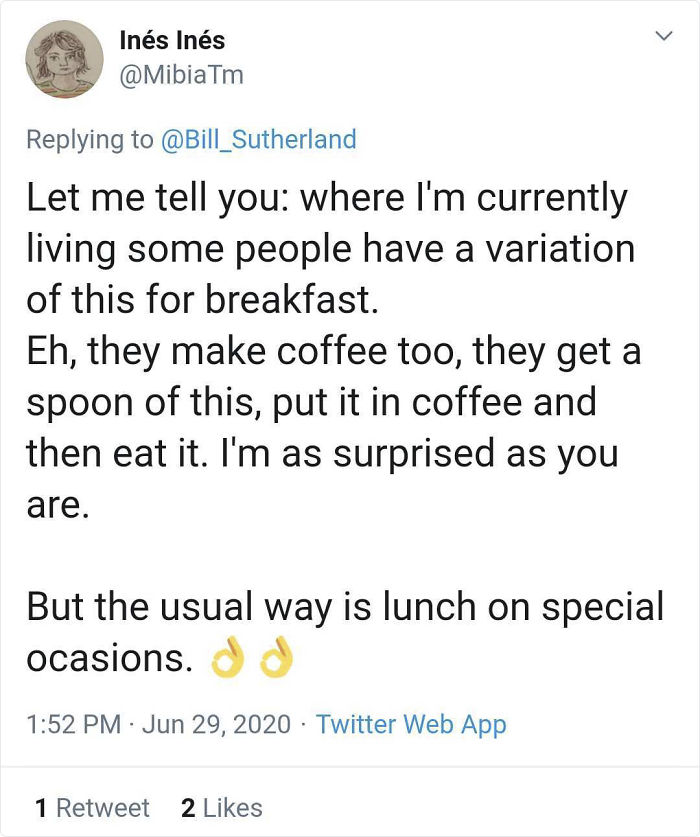Image resolution: width=700 pixels, height=837 pixels.
Task: Open the Twitter Web App source link
Action: click(411, 724)
